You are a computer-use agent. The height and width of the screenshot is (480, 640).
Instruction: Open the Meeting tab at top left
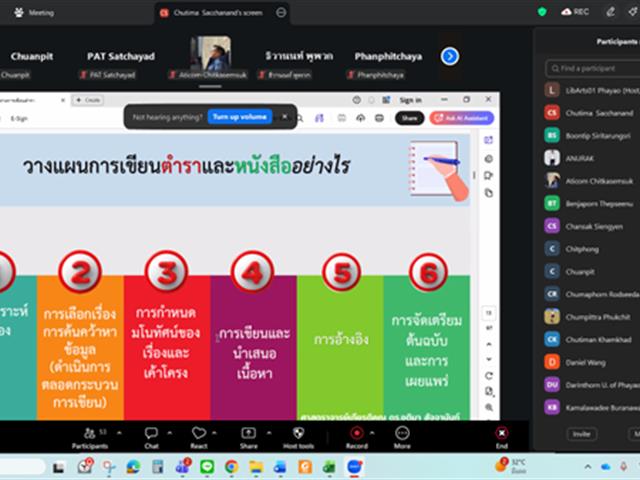point(34,13)
